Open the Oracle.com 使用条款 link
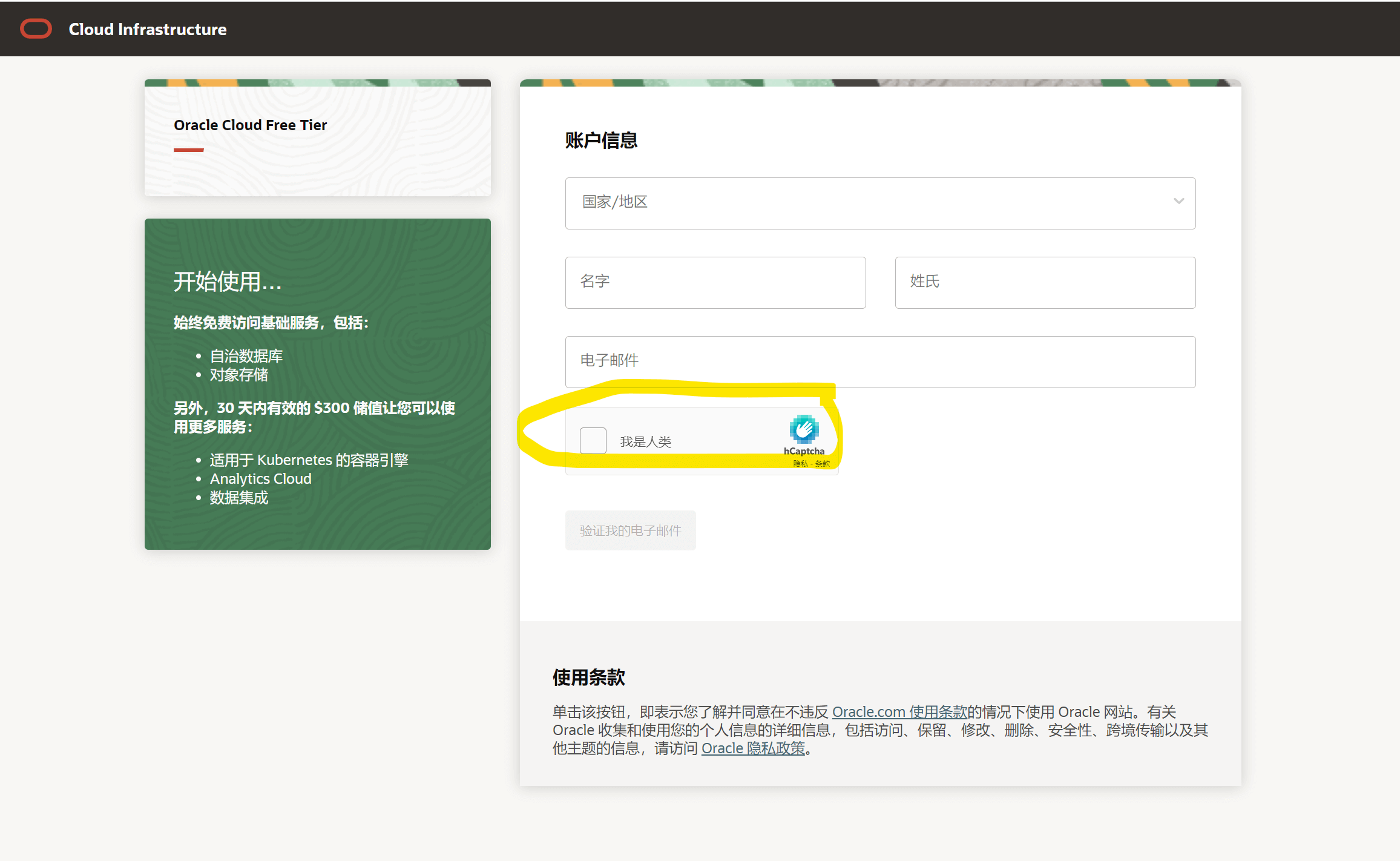The width and height of the screenshot is (1400, 861). 899,712
